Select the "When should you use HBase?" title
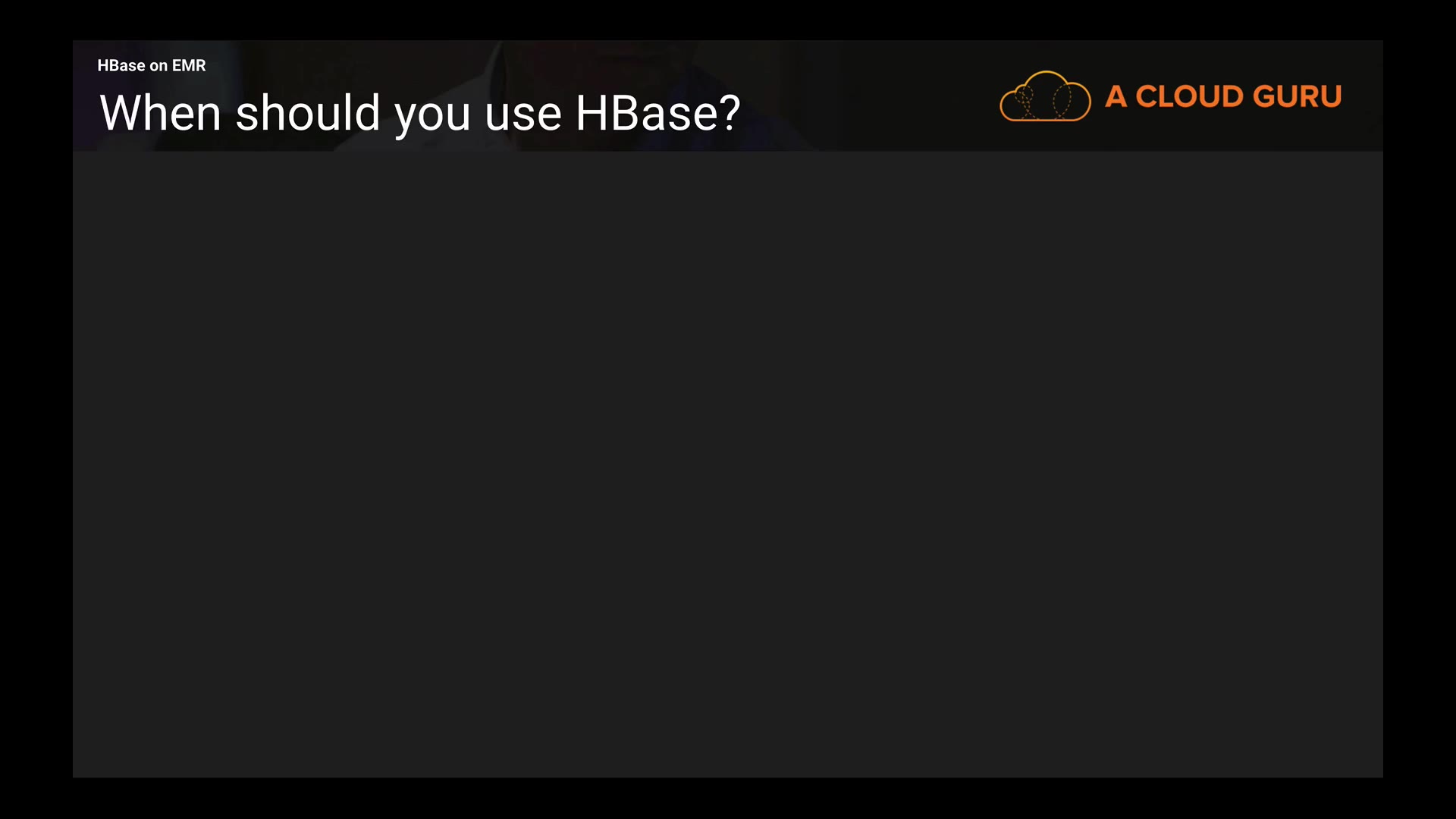Image resolution: width=1456 pixels, height=819 pixels. click(419, 114)
